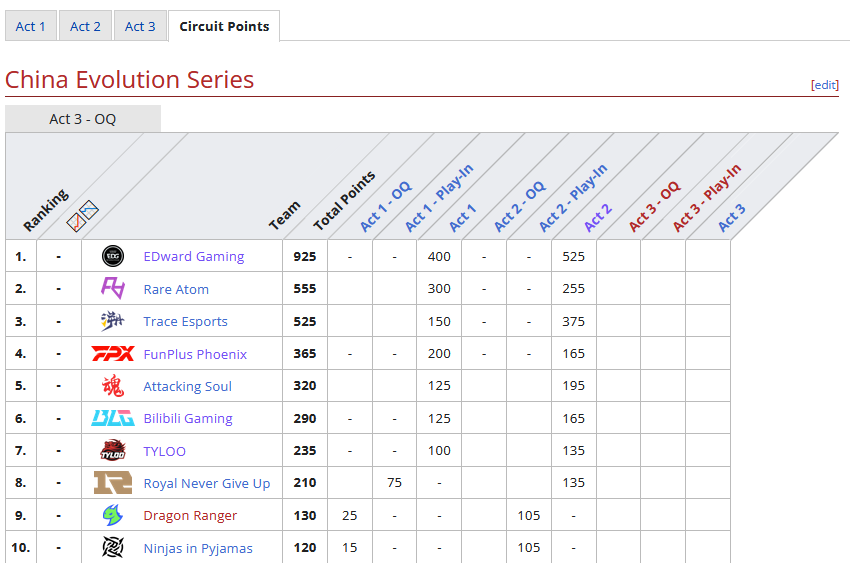Click the Team column header

tap(285, 215)
